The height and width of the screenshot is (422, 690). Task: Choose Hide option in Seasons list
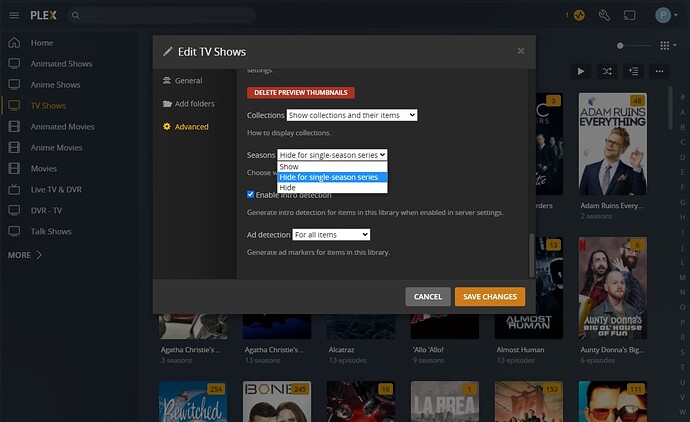pyautogui.click(x=332, y=187)
